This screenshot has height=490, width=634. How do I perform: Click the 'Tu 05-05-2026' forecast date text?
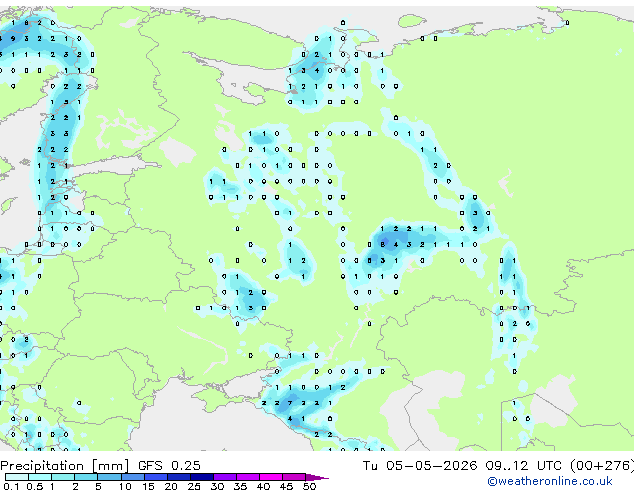point(420,465)
